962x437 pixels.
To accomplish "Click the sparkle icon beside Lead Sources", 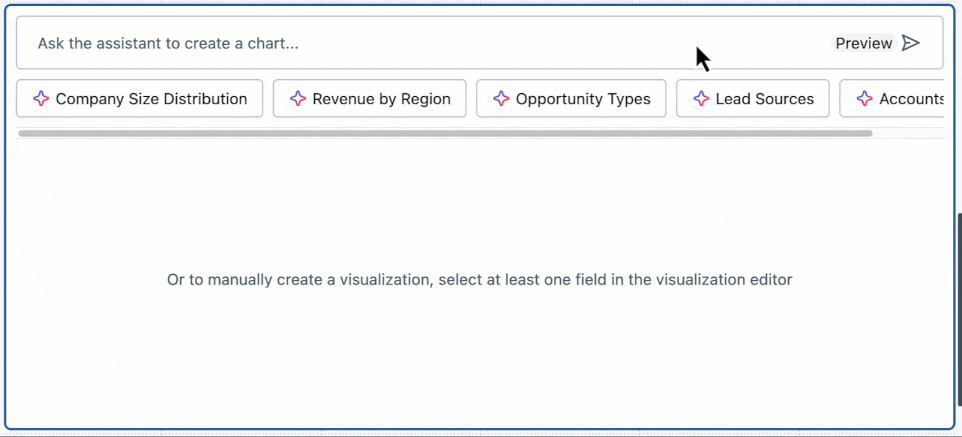I will (x=700, y=99).
